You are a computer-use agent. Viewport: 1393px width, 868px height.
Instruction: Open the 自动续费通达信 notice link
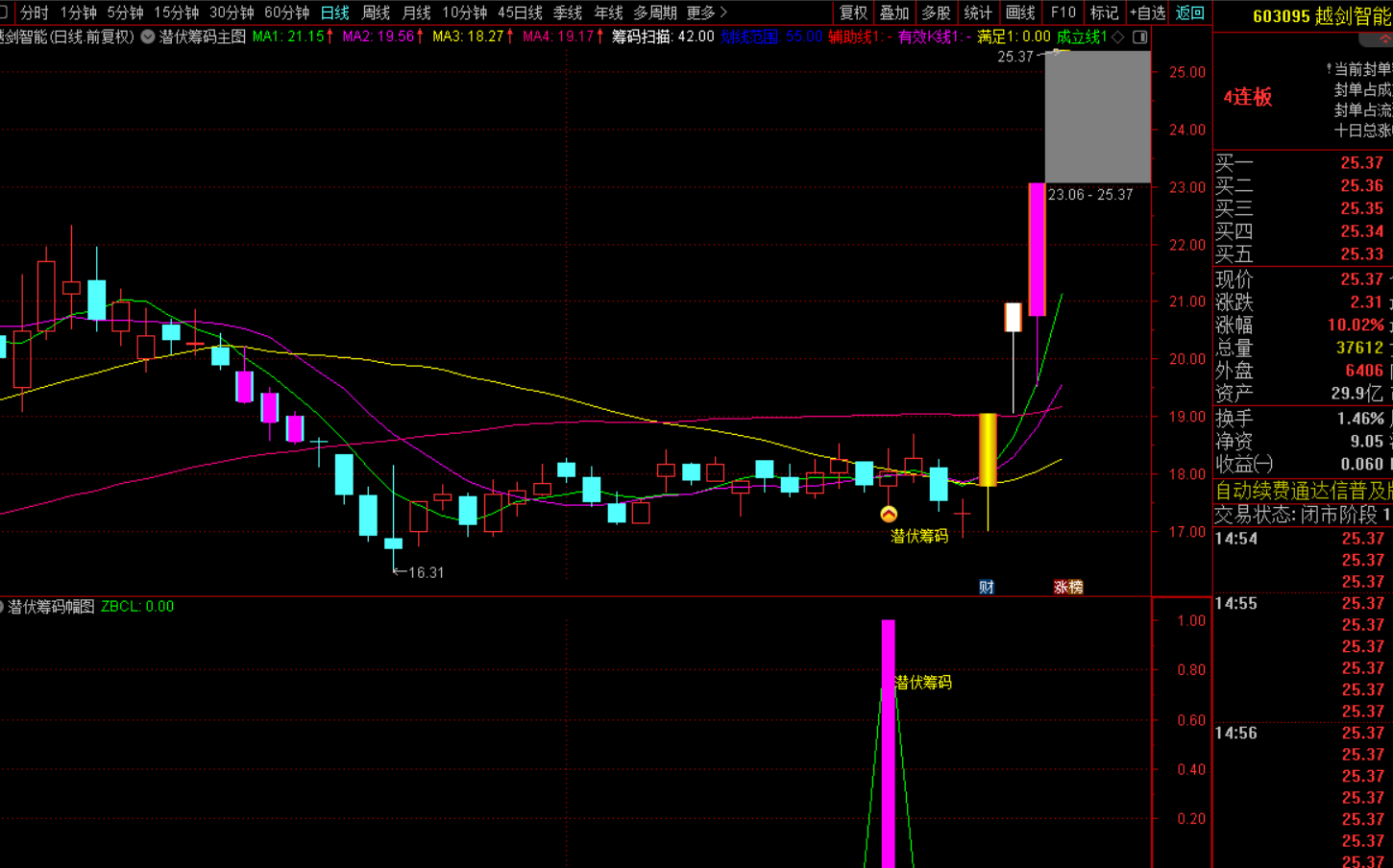coord(1303,491)
